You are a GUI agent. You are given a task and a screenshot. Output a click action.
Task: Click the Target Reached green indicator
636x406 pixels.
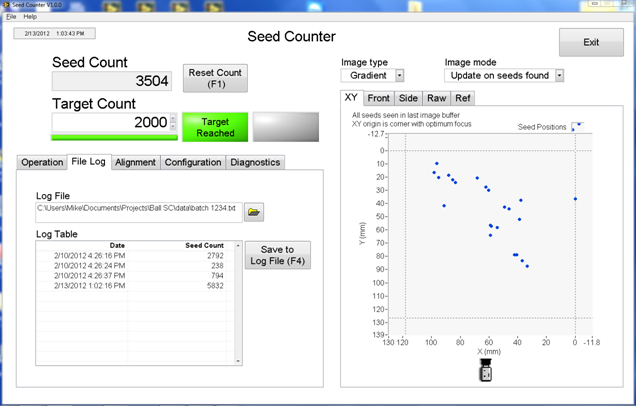tap(215, 126)
